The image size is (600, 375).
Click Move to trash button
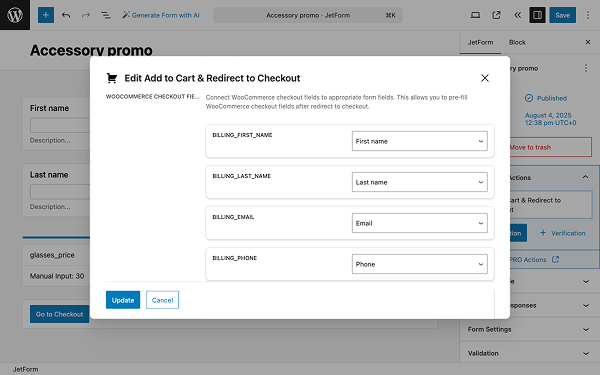click(x=550, y=147)
